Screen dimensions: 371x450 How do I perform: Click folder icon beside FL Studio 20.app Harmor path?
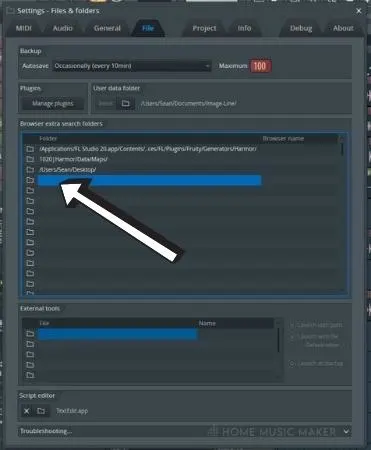tap(30, 149)
